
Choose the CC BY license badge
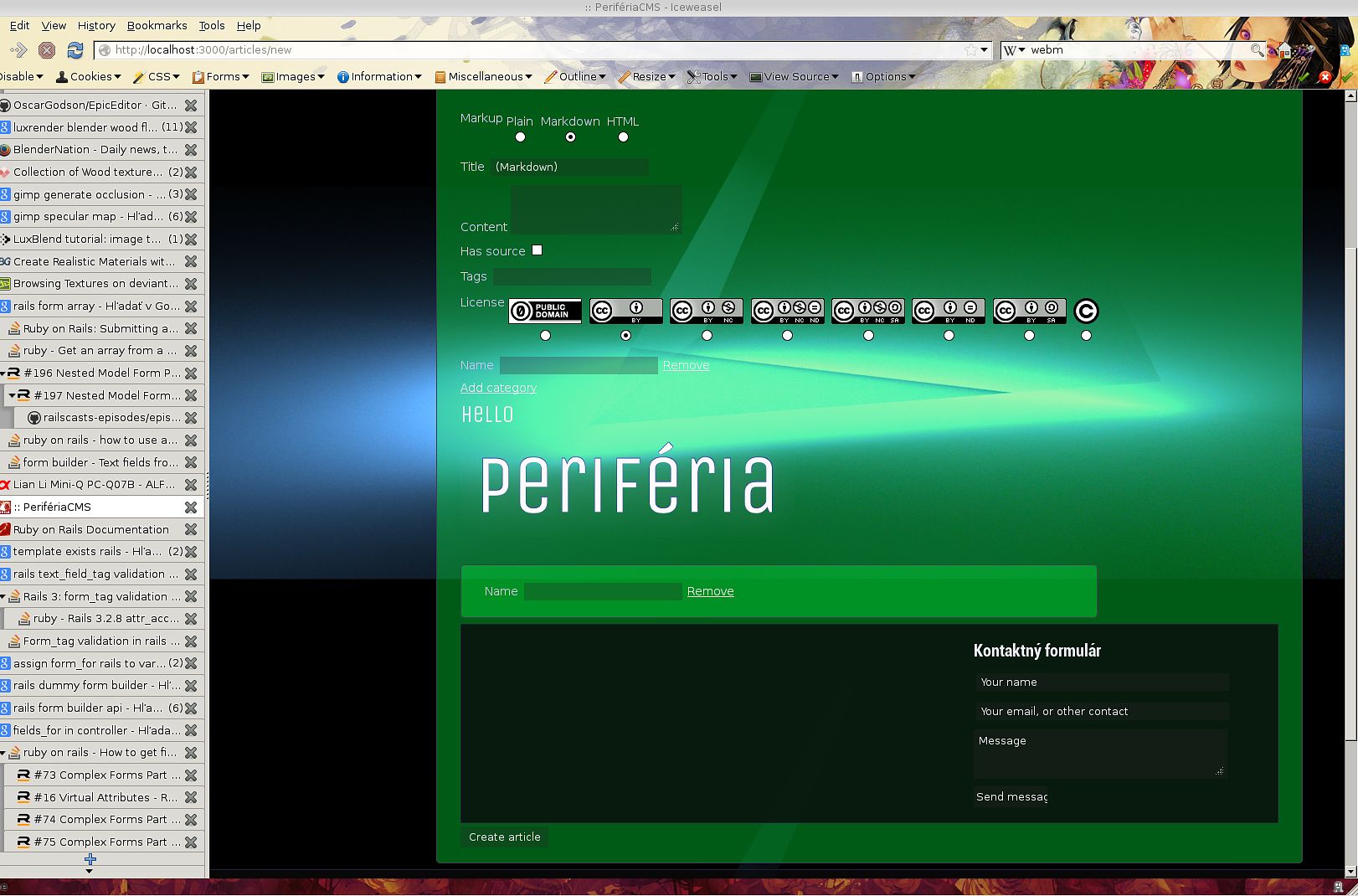pyautogui.click(x=625, y=312)
